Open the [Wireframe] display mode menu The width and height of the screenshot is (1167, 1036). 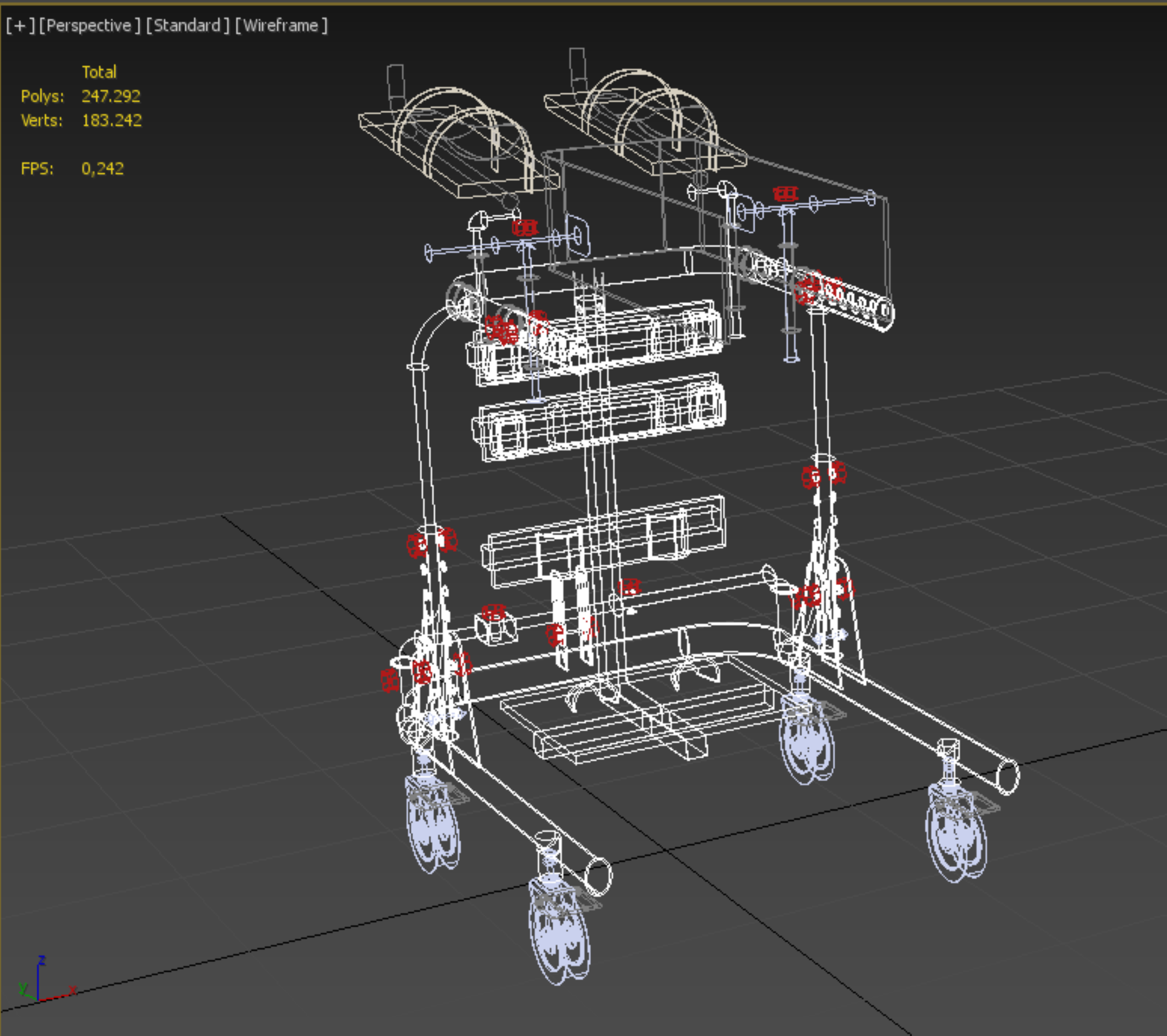click(x=281, y=26)
